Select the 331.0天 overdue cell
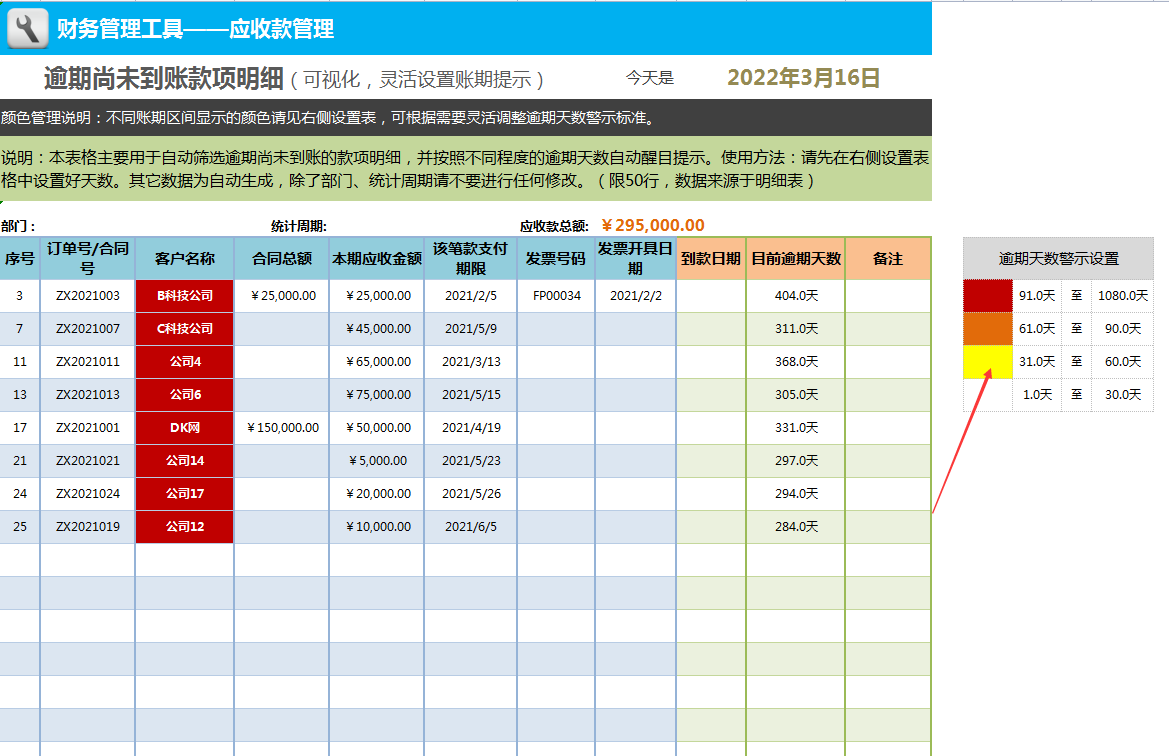This screenshot has width=1169, height=756. pos(795,427)
